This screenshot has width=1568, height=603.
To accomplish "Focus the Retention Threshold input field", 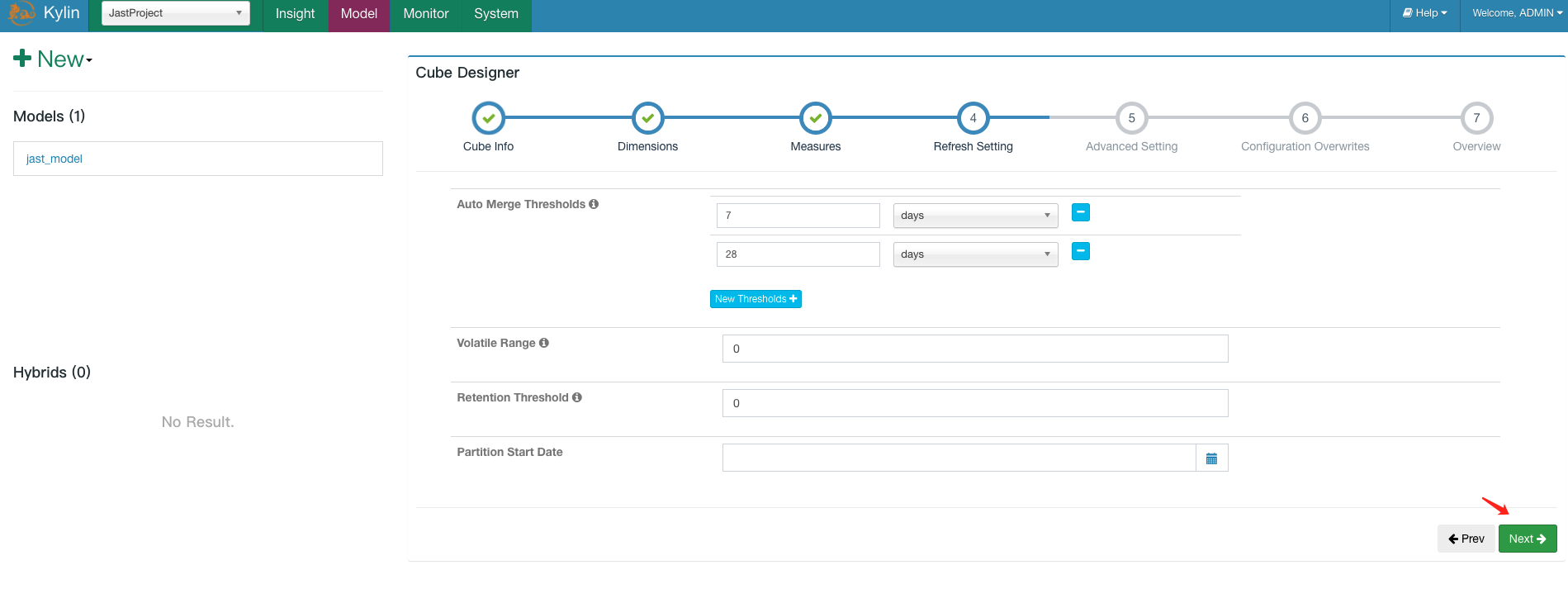I will [x=975, y=403].
